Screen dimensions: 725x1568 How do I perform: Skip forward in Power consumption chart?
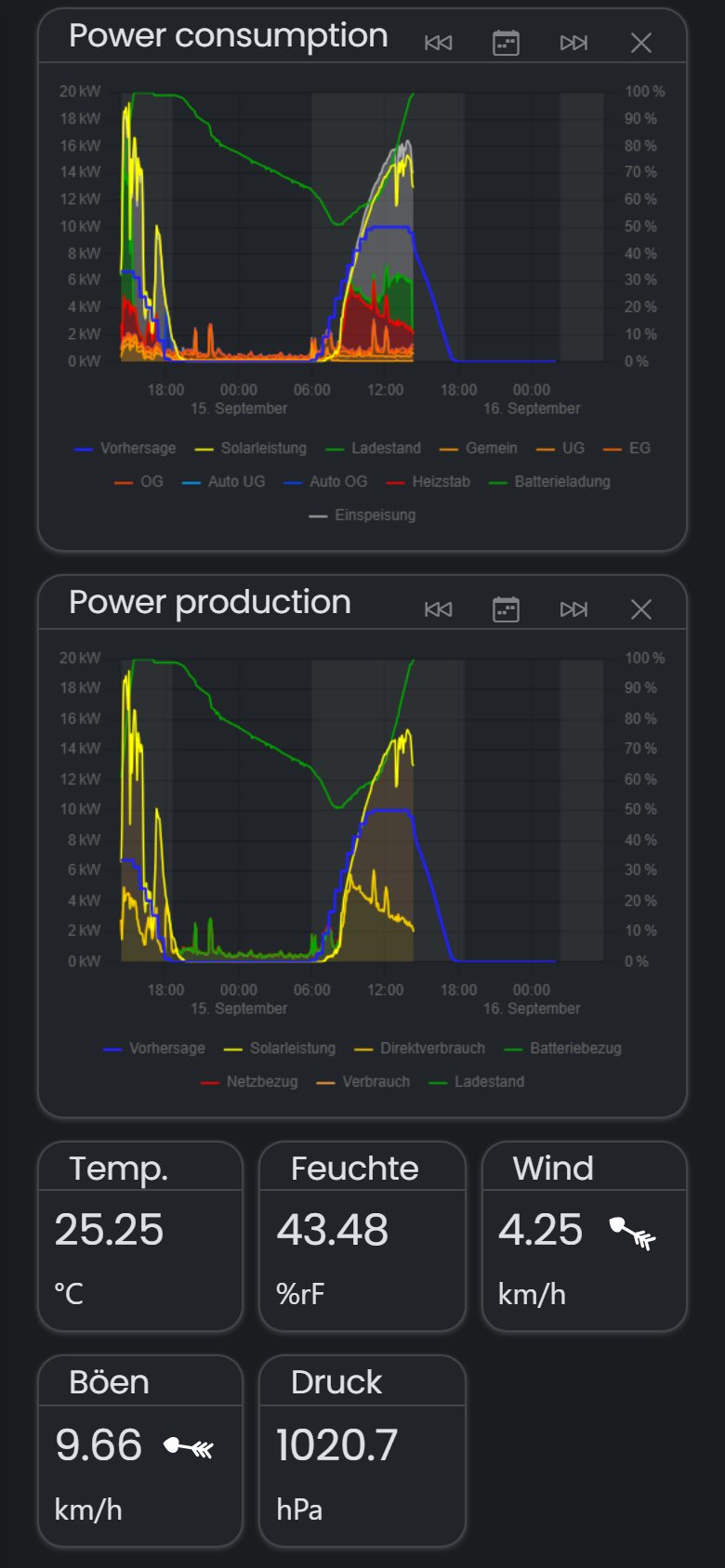click(x=573, y=43)
